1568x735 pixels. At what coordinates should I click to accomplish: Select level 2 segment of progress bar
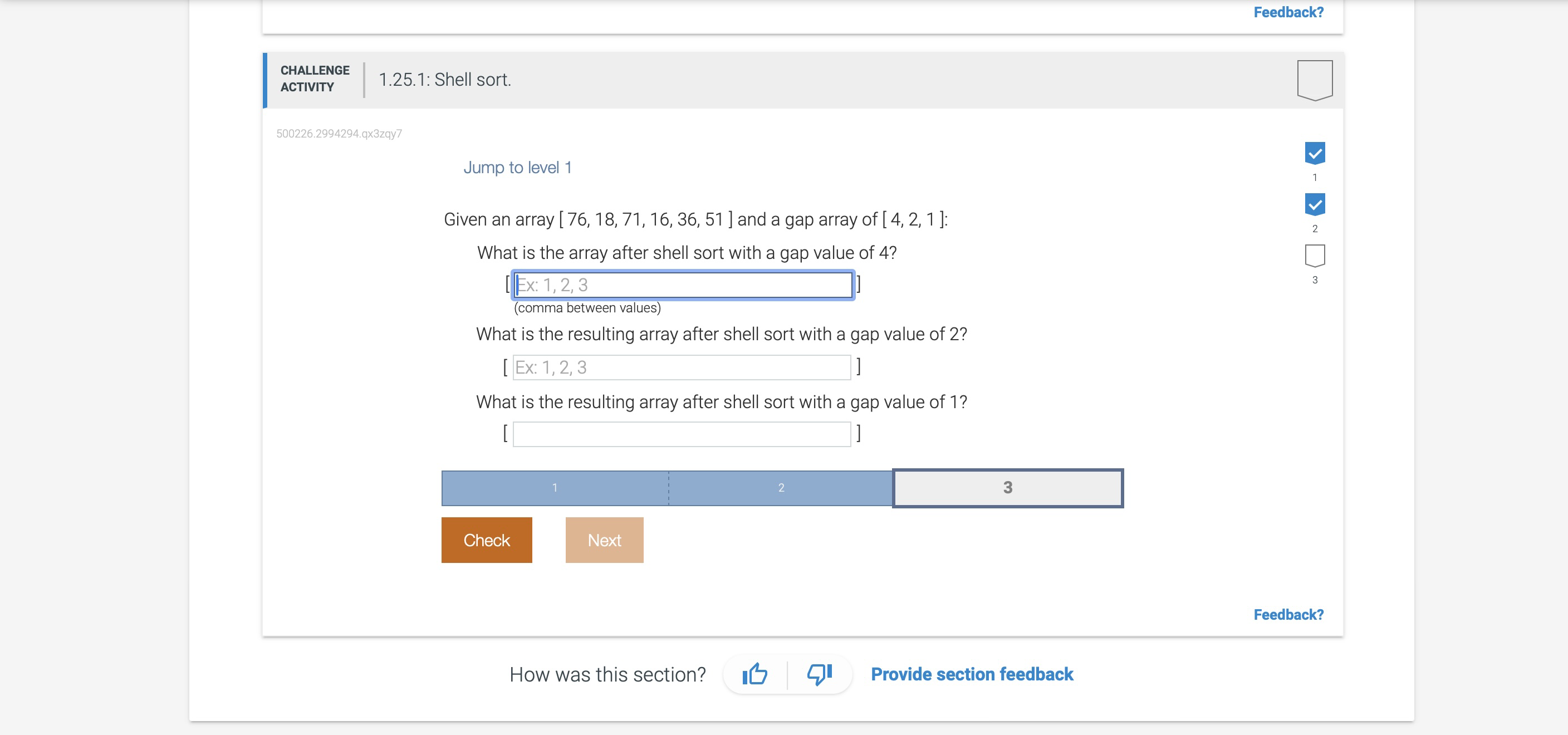781,488
